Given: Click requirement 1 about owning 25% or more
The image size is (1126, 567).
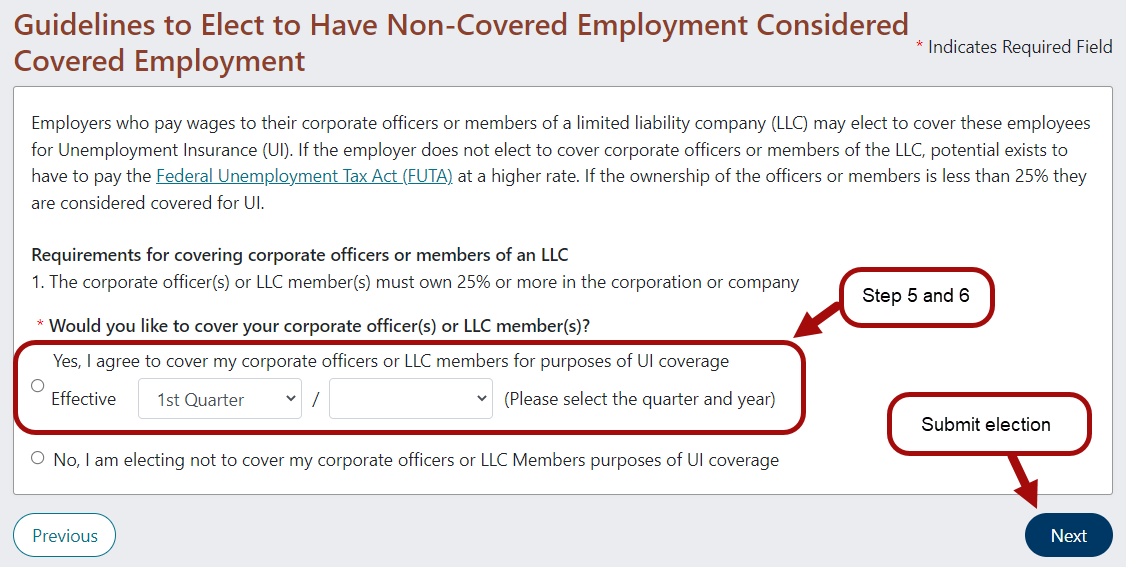Looking at the screenshot, I should (x=415, y=282).
